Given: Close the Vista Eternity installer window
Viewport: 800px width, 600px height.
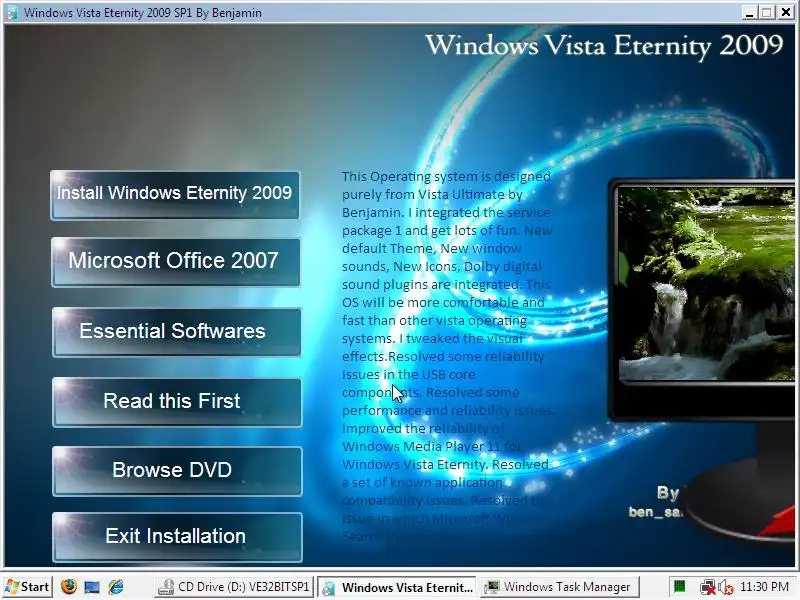Looking at the screenshot, I should point(786,12).
